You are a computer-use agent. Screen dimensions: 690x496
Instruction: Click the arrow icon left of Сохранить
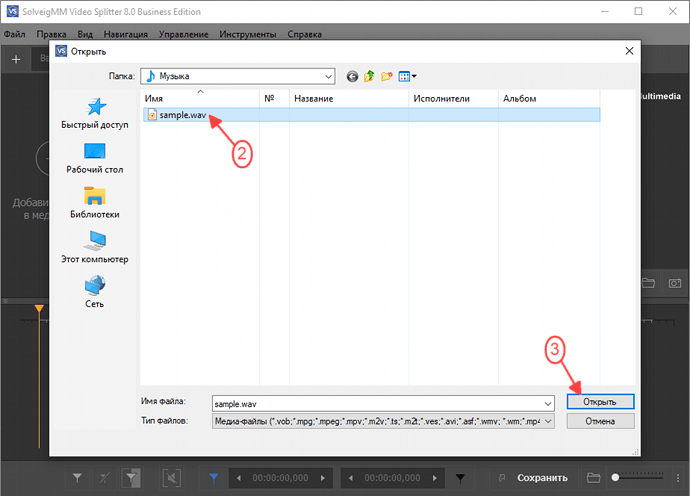pyautogui.click(x=502, y=478)
